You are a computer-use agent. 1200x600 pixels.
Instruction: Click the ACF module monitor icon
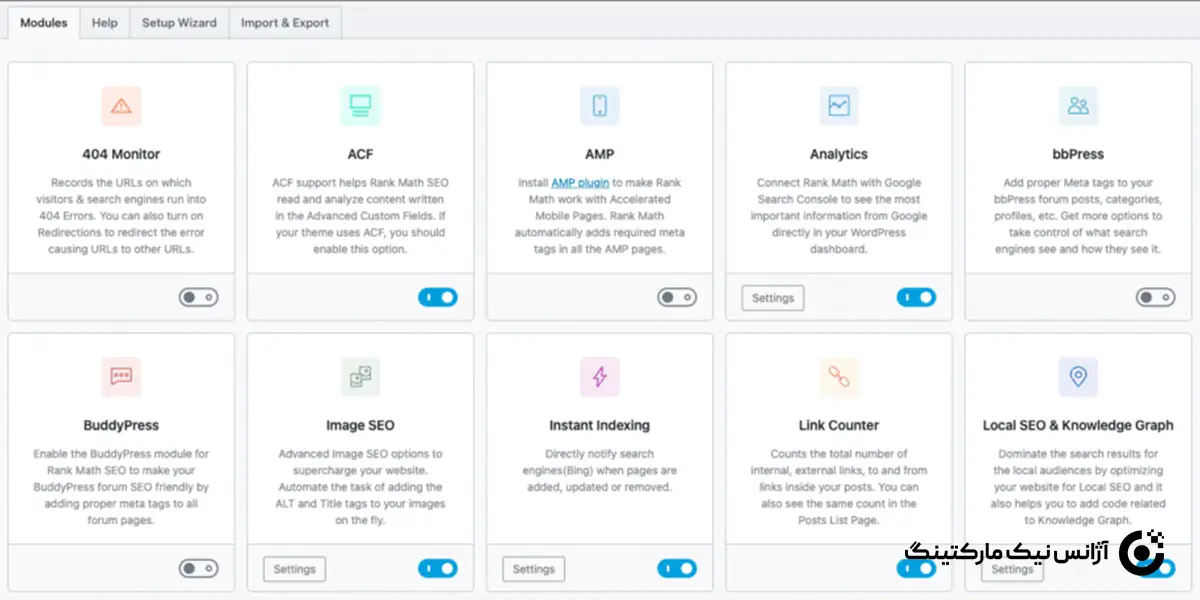point(360,106)
